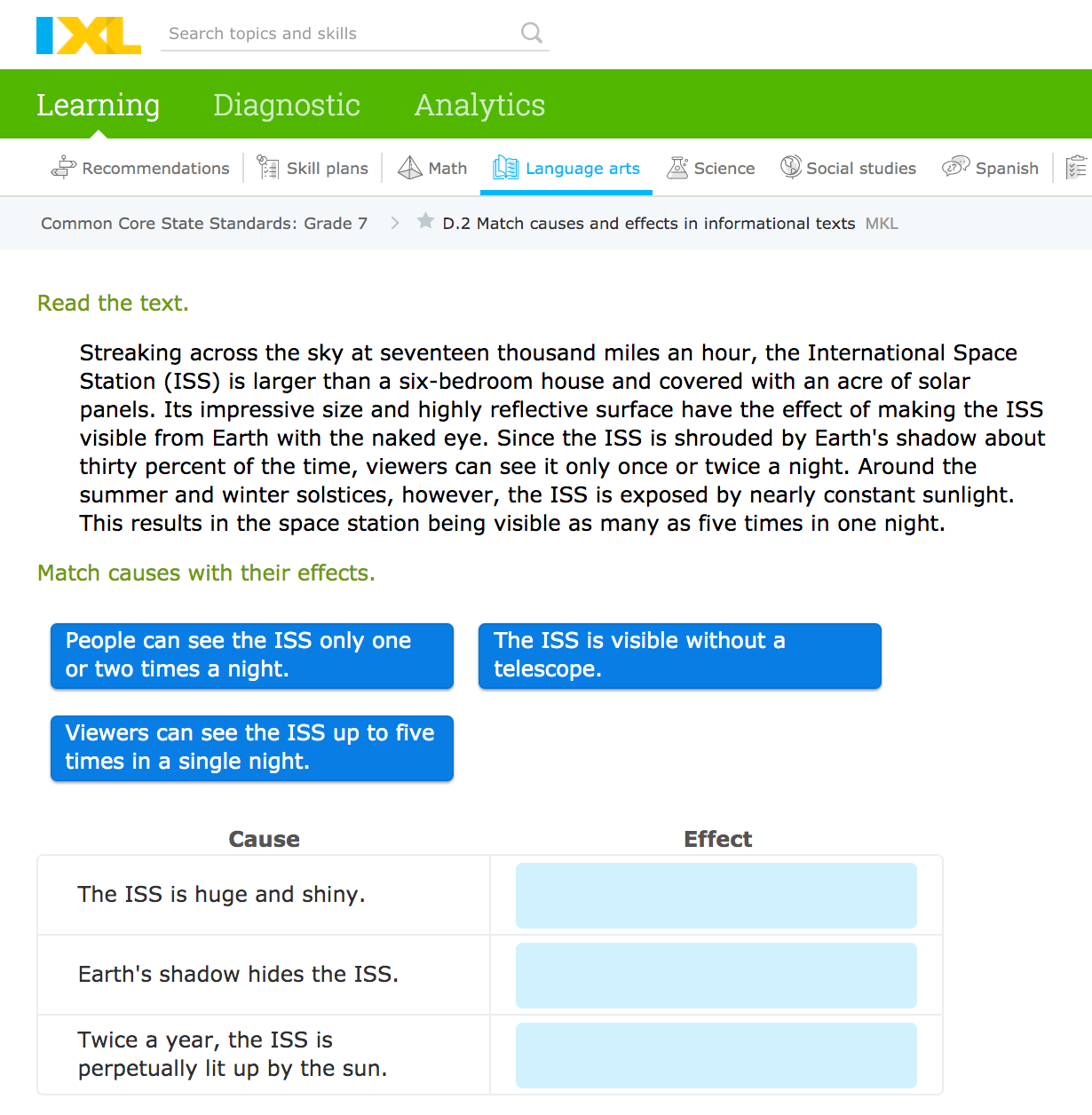Click the Social studies globe icon

(790, 167)
